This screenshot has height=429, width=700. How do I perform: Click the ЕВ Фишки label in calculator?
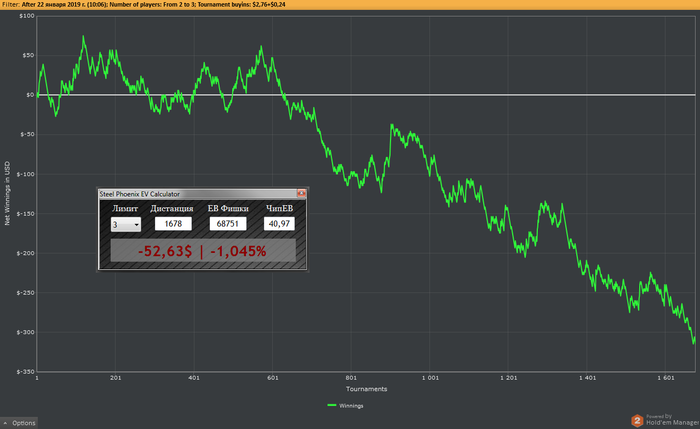point(228,208)
